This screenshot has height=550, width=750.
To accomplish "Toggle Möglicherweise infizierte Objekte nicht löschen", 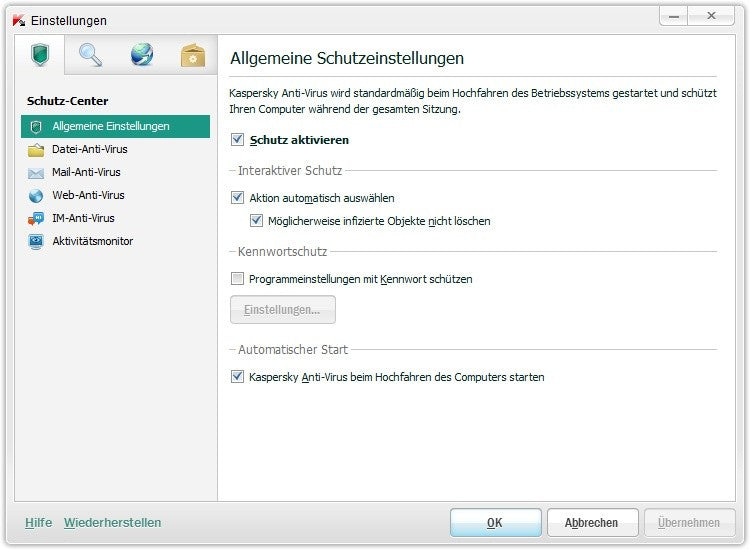I will coord(256,220).
